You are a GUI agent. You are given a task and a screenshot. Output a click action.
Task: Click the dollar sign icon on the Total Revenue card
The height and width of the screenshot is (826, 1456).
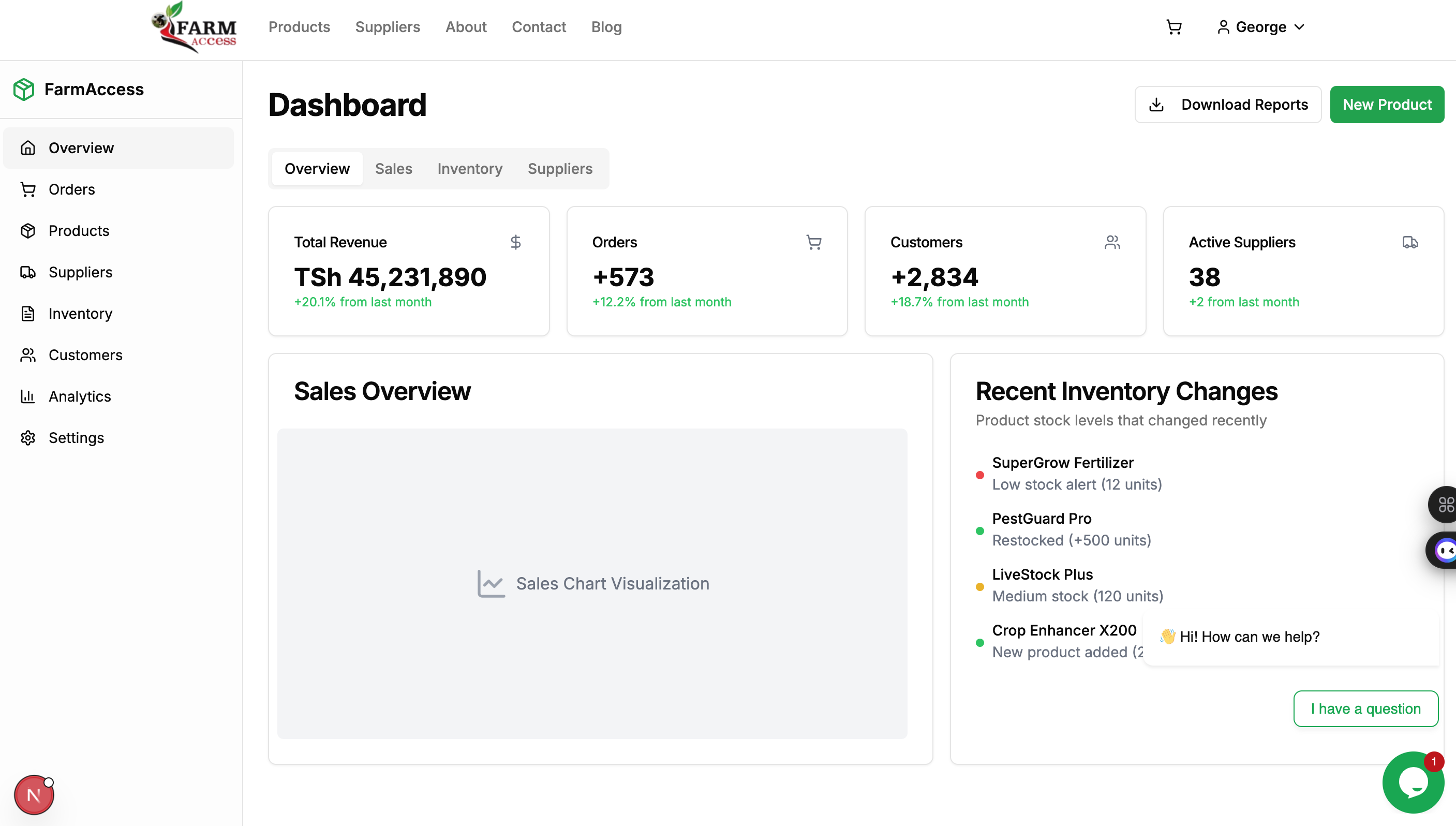515,242
